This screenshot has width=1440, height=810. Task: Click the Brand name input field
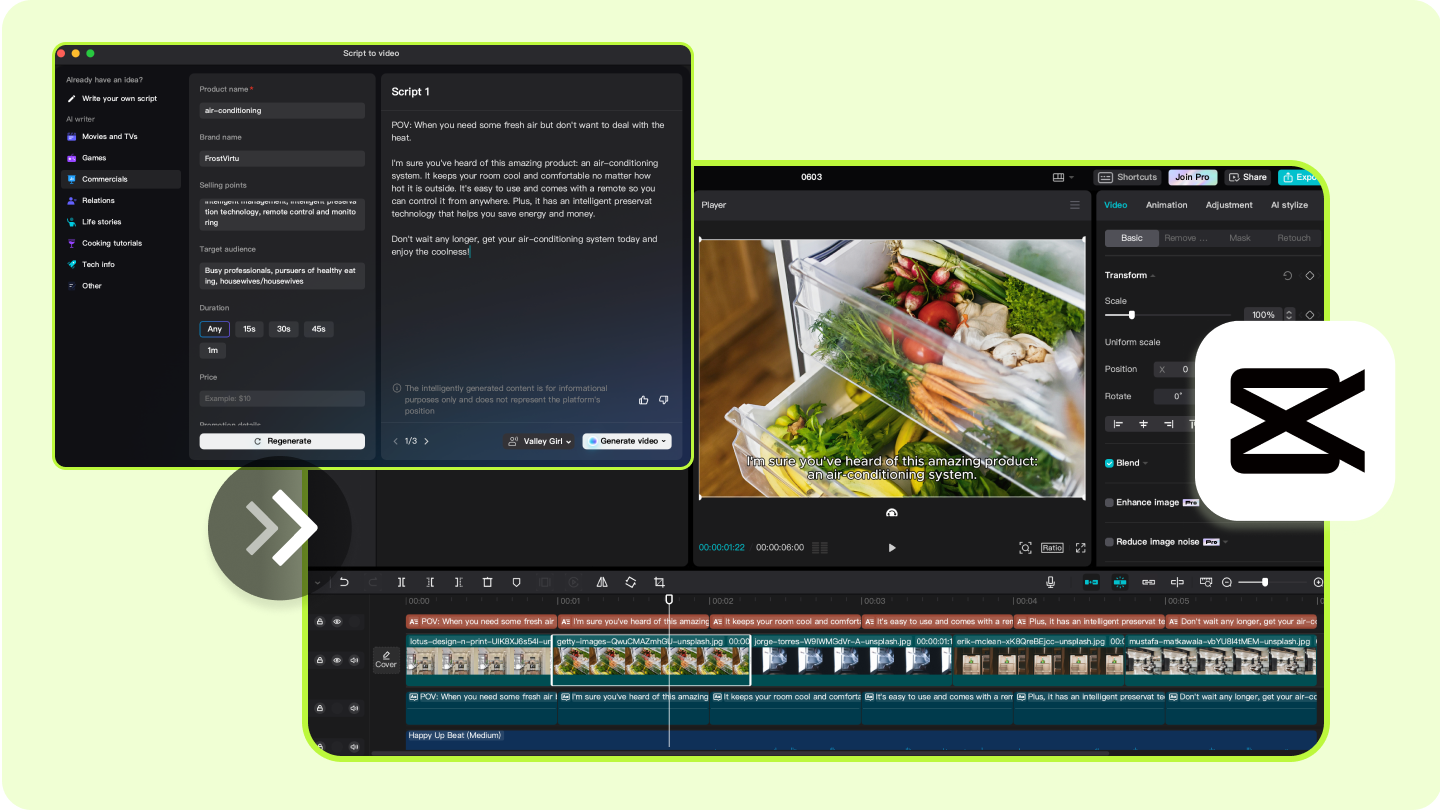coord(282,158)
